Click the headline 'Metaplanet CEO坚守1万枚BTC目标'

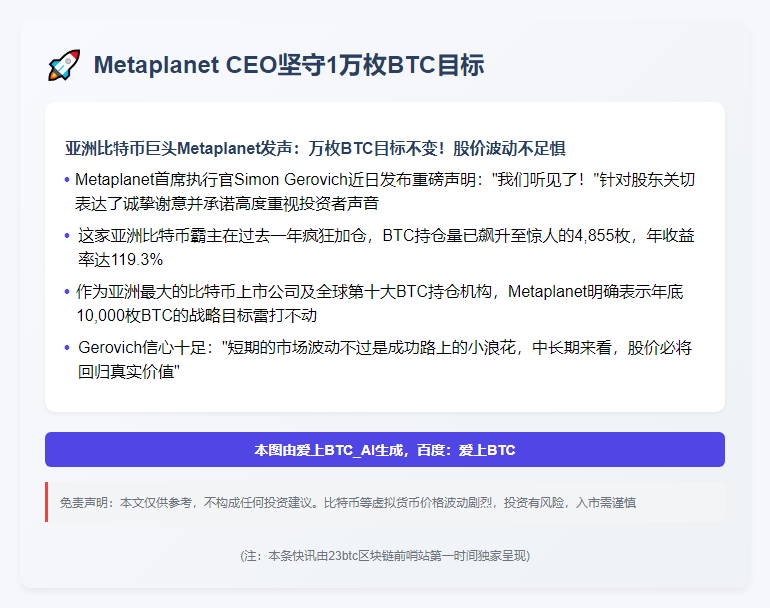coord(289,65)
